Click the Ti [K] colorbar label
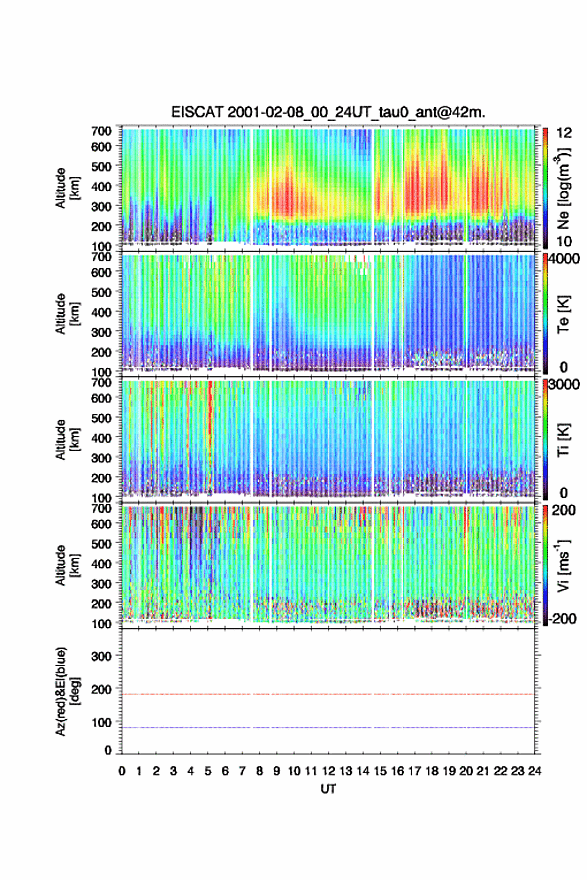The width and height of the screenshot is (587, 880). pyautogui.click(x=563, y=440)
